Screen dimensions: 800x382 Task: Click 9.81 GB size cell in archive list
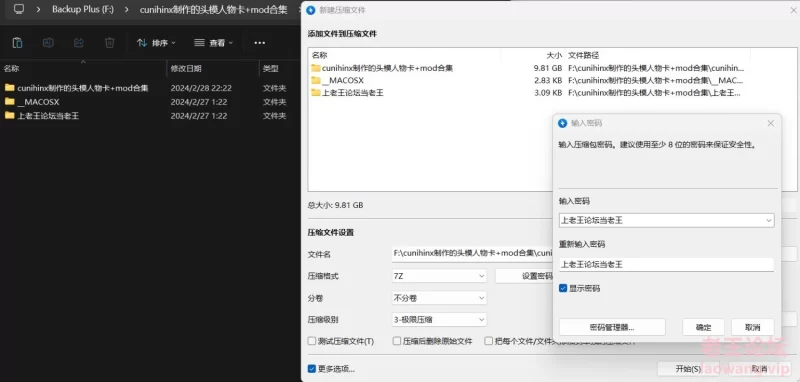pos(547,68)
